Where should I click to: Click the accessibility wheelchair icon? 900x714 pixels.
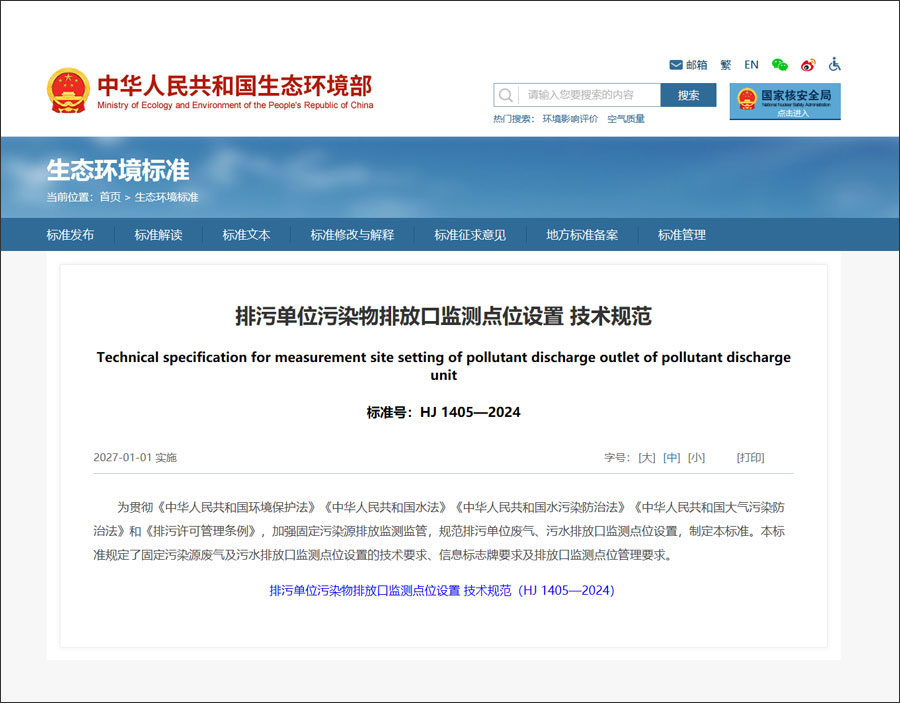tap(835, 65)
